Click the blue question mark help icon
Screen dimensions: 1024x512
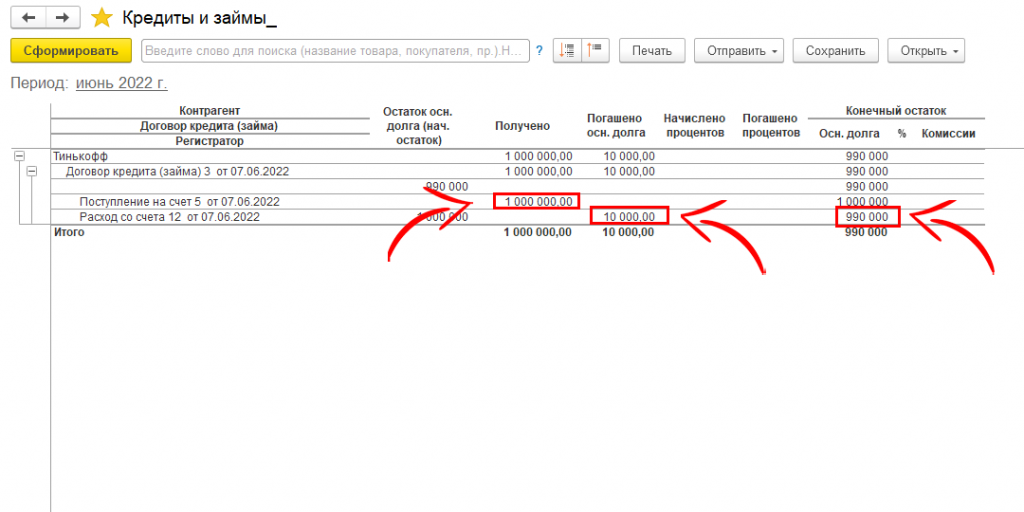[x=540, y=50]
